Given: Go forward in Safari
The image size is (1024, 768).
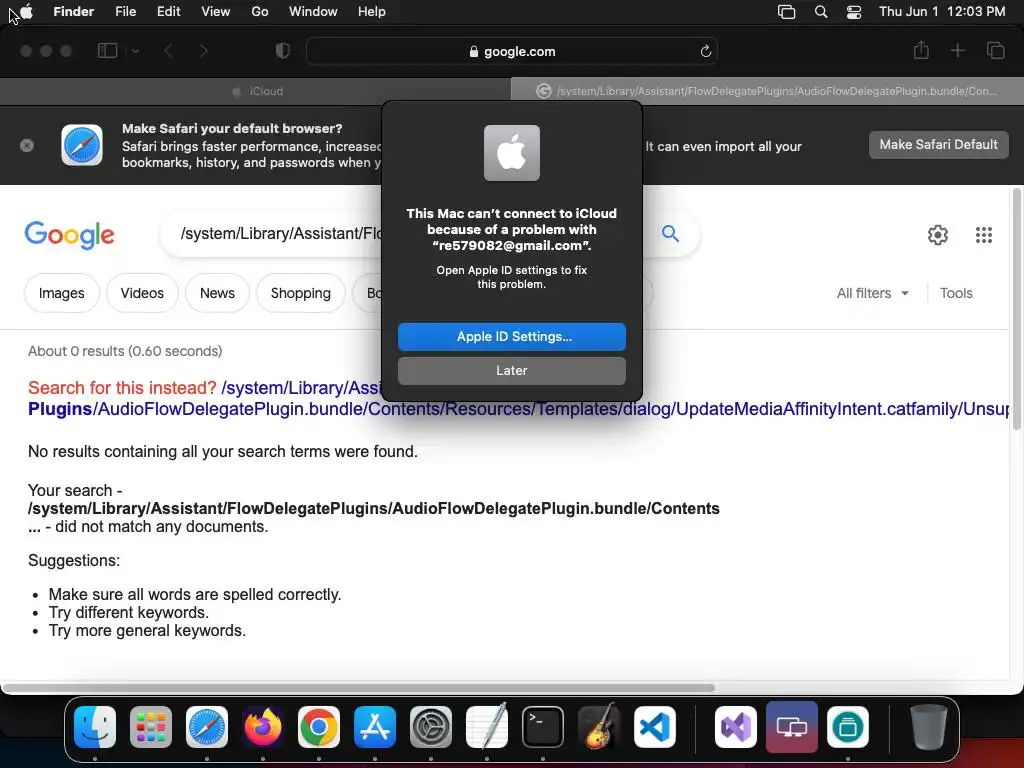Looking at the screenshot, I should point(203,51).
